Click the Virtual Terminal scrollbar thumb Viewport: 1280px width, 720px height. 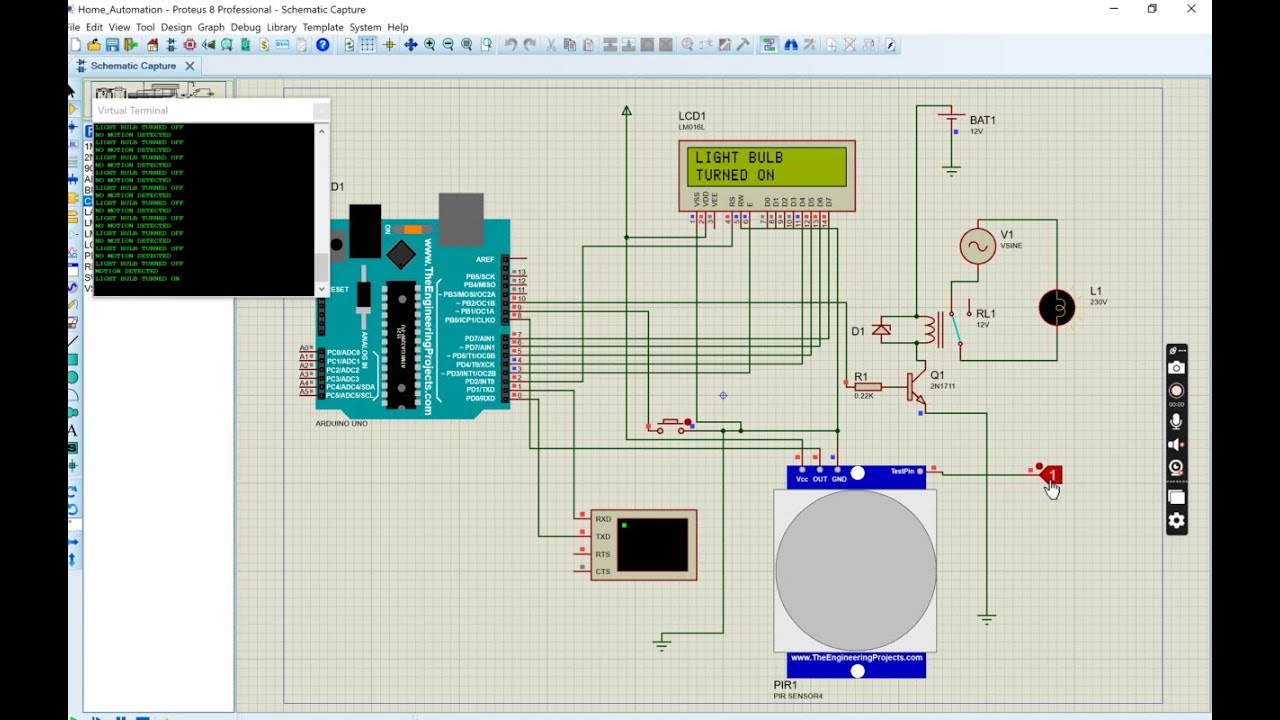tap(322, 268)
